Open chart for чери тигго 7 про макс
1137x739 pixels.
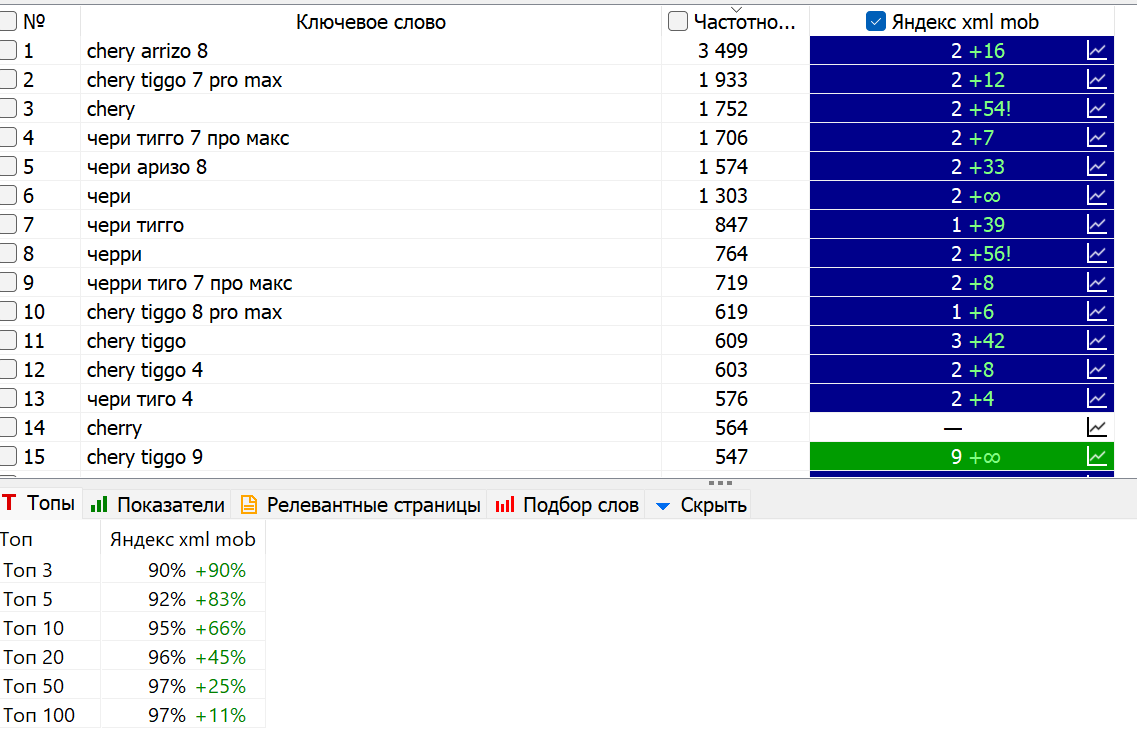[1096, 138]
